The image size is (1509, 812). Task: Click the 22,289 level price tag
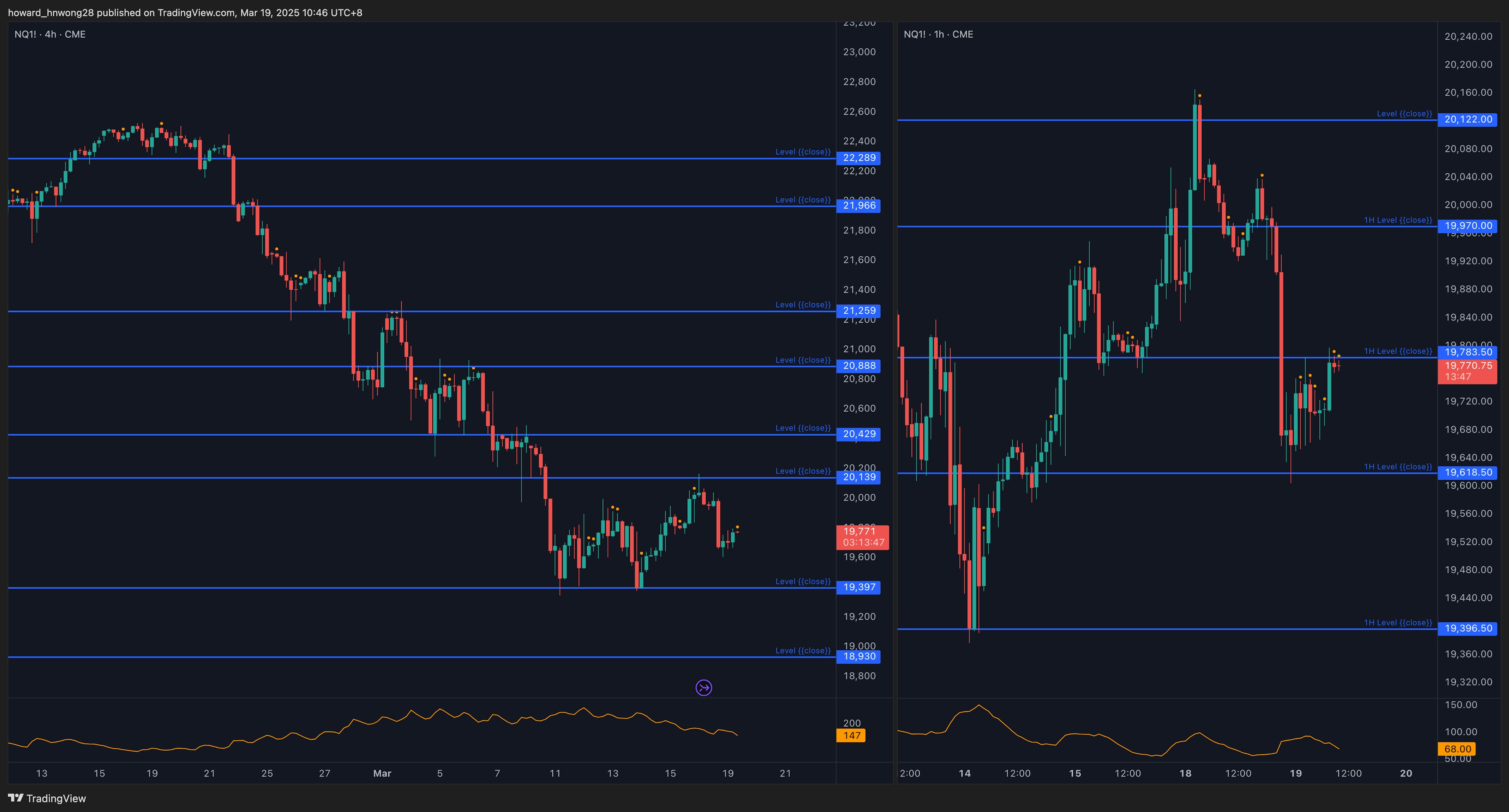pos(859,158)
